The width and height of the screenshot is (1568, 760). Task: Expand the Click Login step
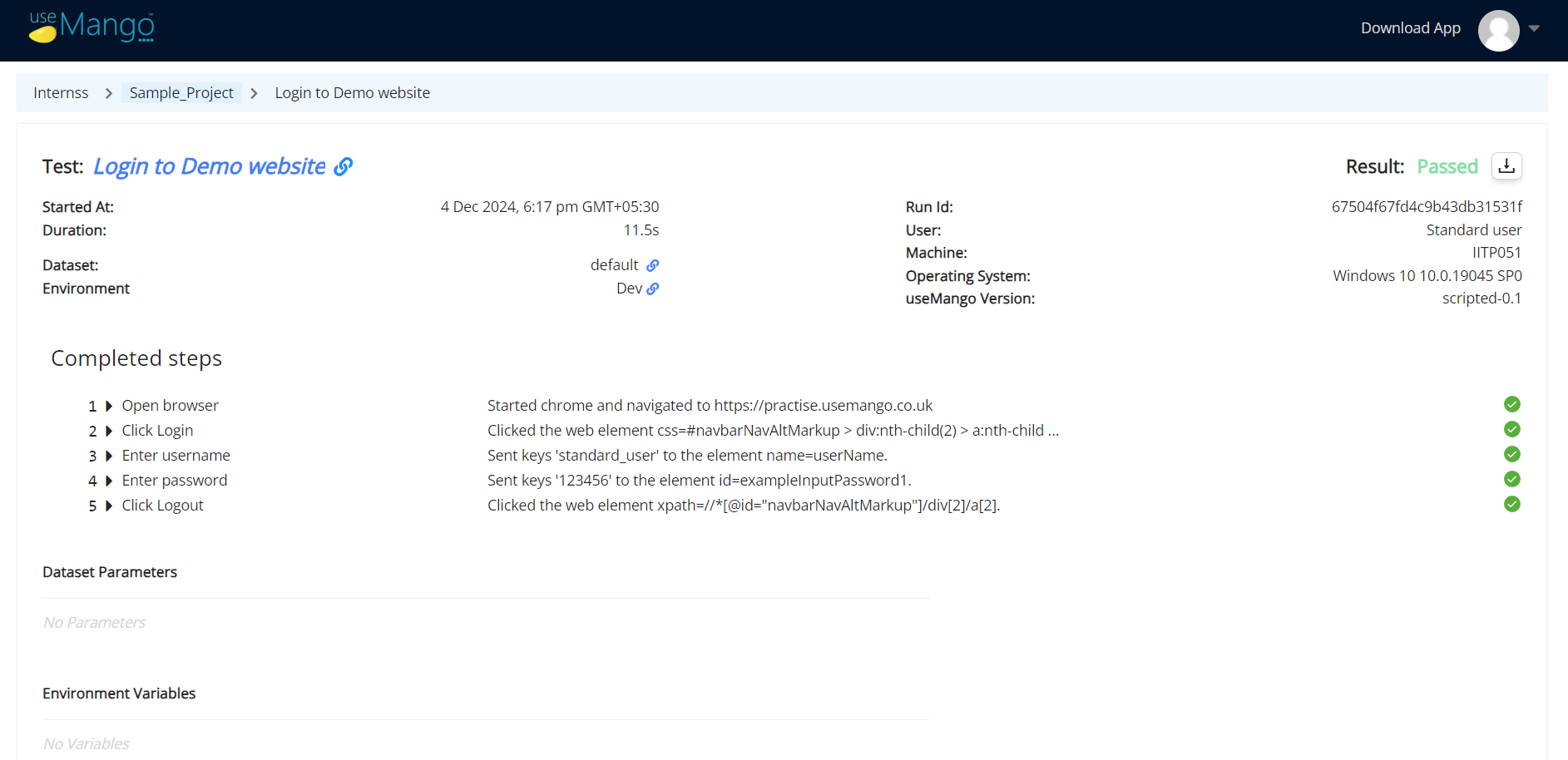109,431
